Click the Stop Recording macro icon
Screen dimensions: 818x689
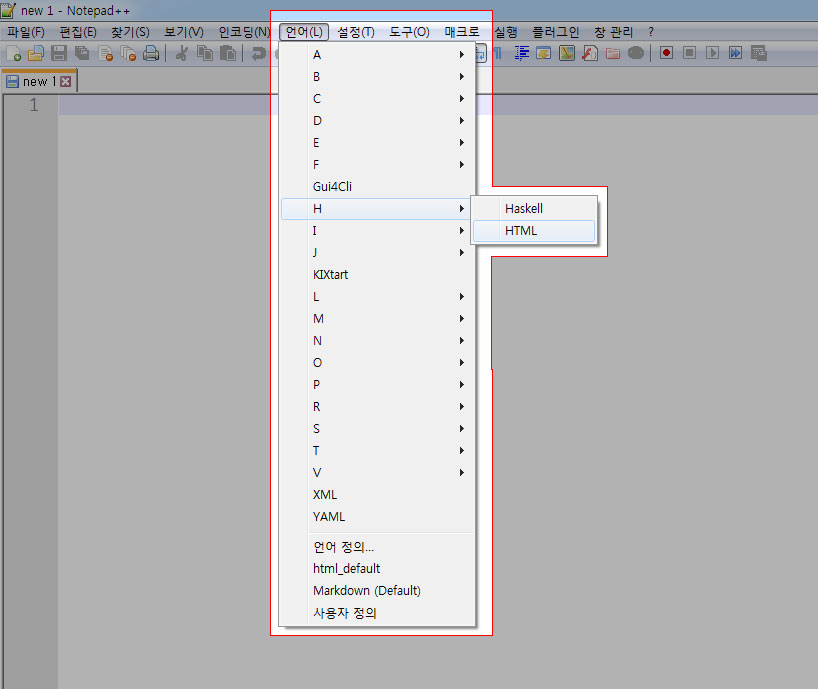click(x=689, y=53)
